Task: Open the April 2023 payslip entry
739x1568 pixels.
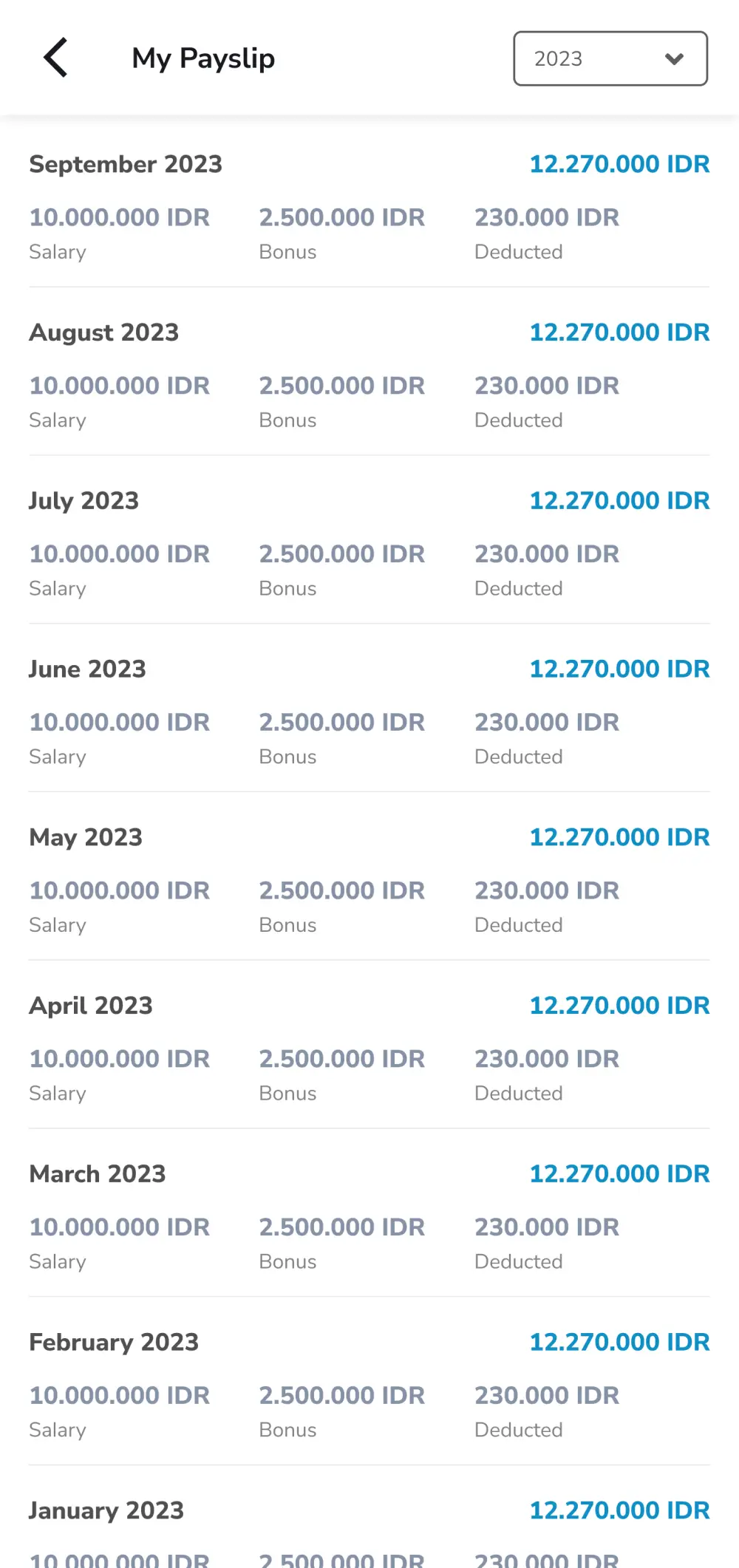Action: (x=91, y=1006)
